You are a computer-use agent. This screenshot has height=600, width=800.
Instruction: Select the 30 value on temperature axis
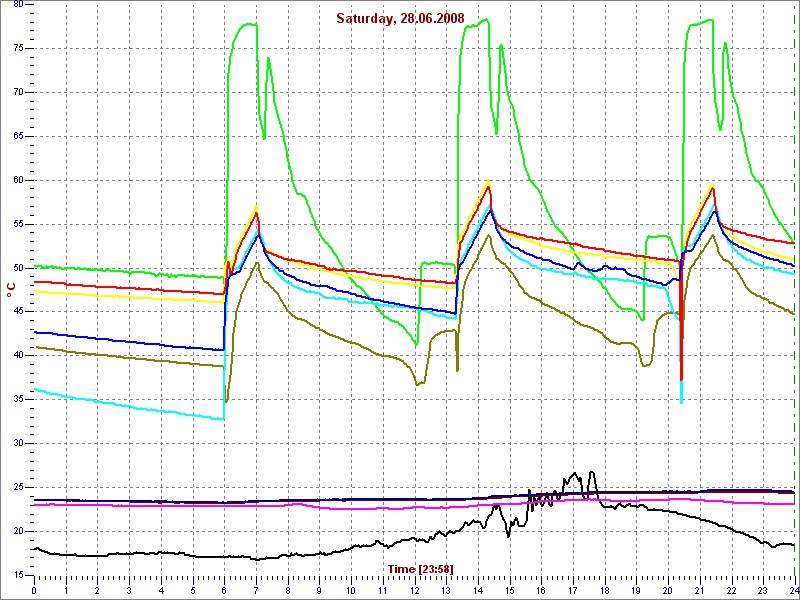pos(17,444)
